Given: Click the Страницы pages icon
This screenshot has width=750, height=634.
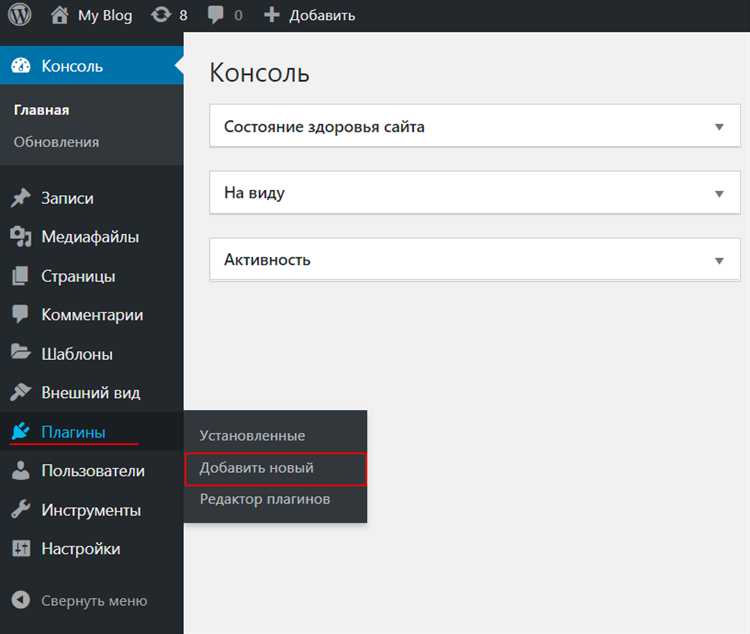Looking at the screenshot, I should coord(21,276).
